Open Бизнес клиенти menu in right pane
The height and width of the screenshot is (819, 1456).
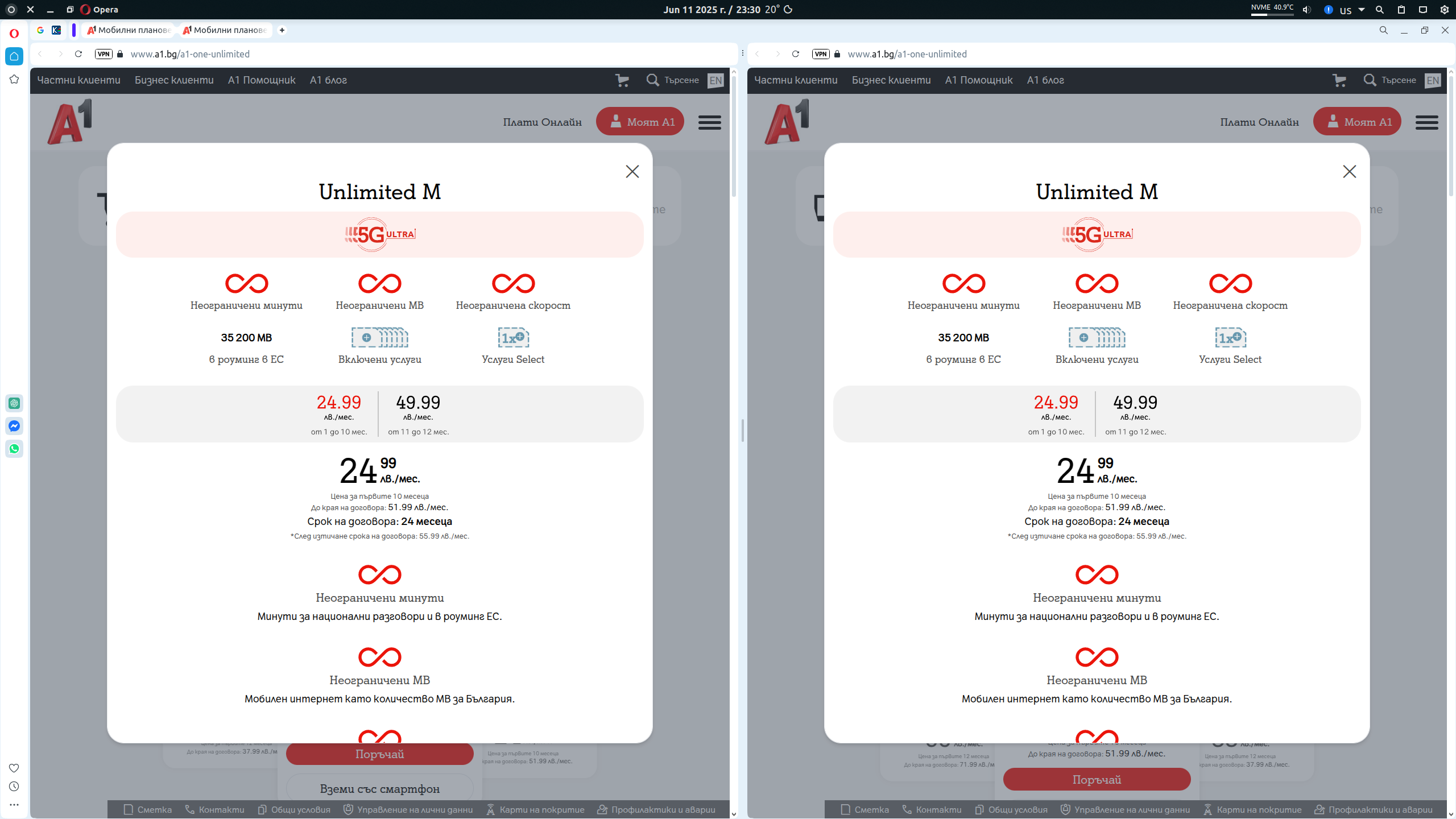[891, 80]
